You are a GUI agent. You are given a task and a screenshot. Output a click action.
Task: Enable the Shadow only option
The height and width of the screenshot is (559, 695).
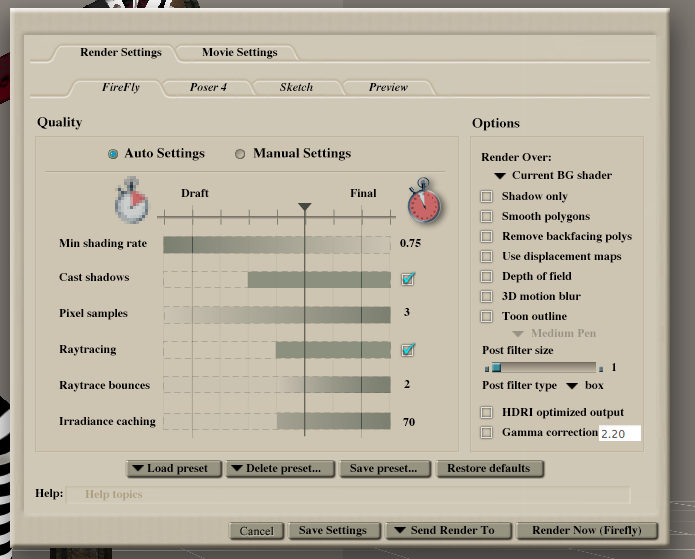(487, 196)
